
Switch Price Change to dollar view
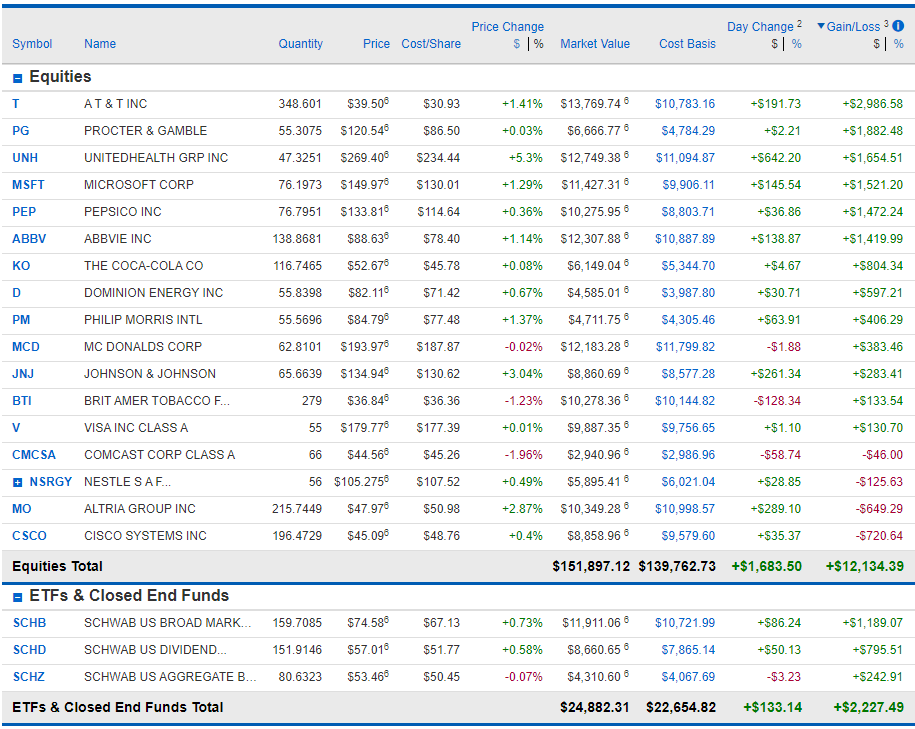click(x=516, y=44)
